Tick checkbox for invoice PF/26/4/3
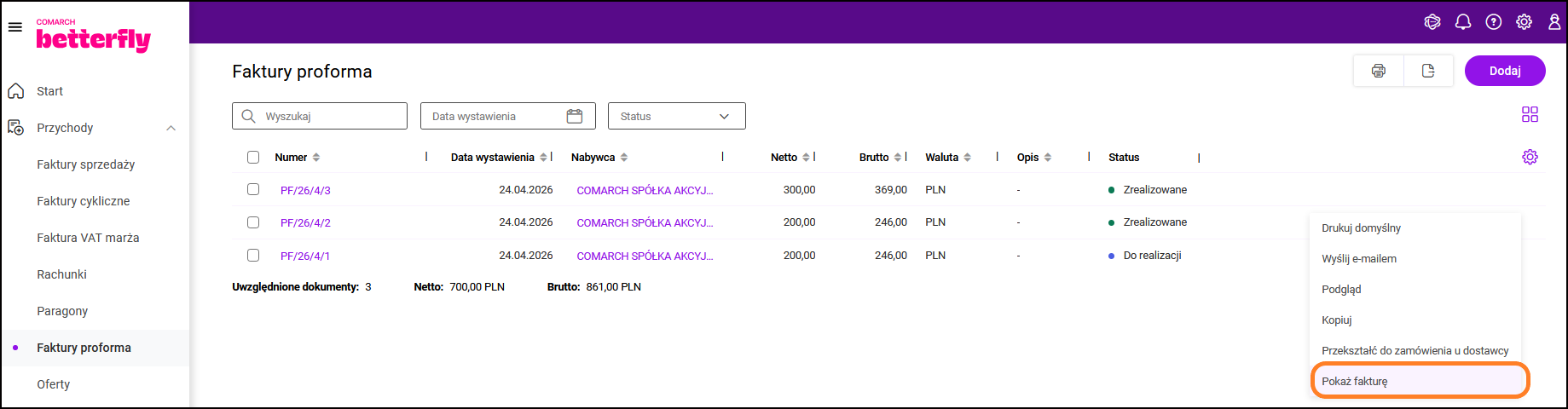1568x409 pixels. click(253, 189)
